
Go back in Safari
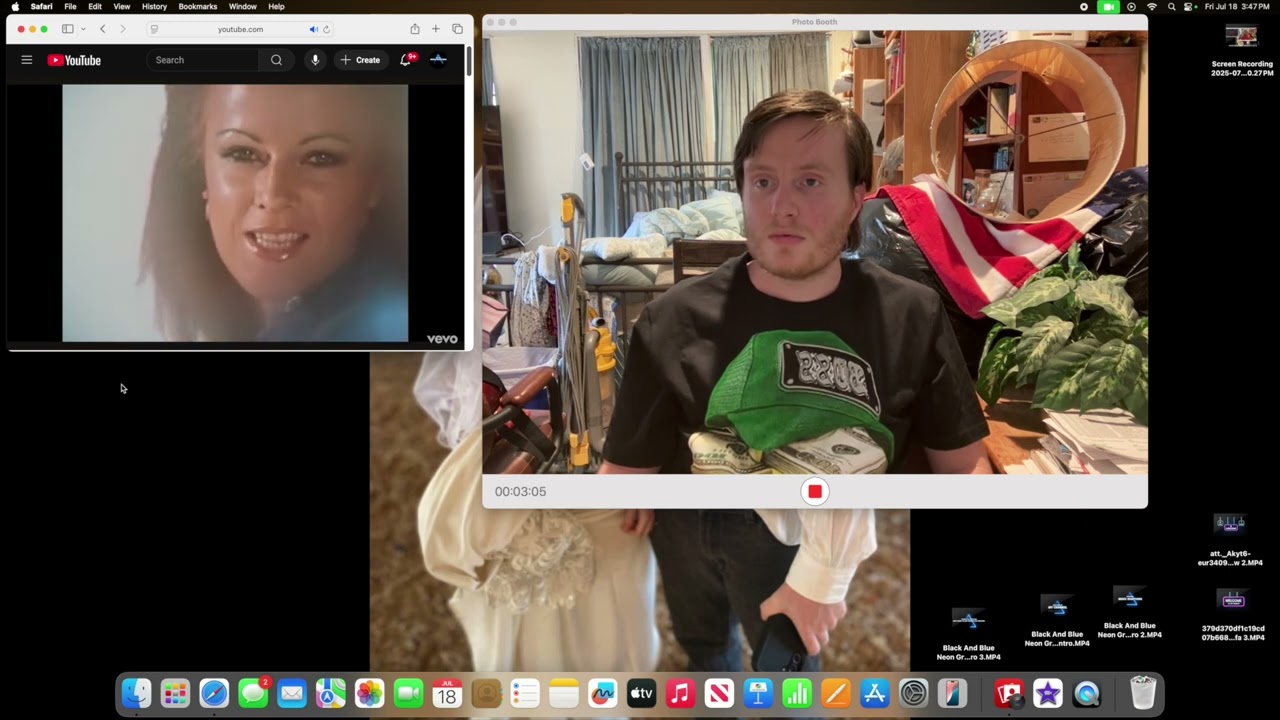(x=102, y=29)
